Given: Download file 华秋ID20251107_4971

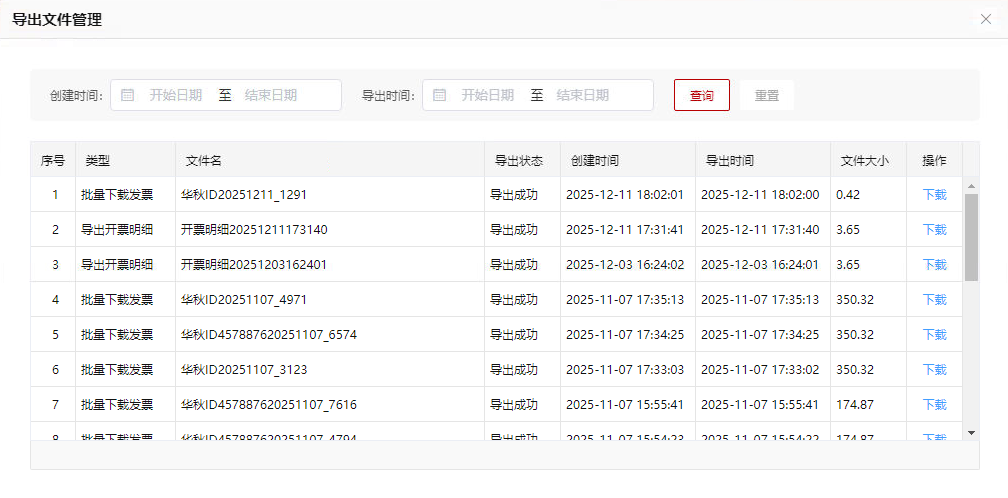Looking at the screenshot, I should coord(934,300).
